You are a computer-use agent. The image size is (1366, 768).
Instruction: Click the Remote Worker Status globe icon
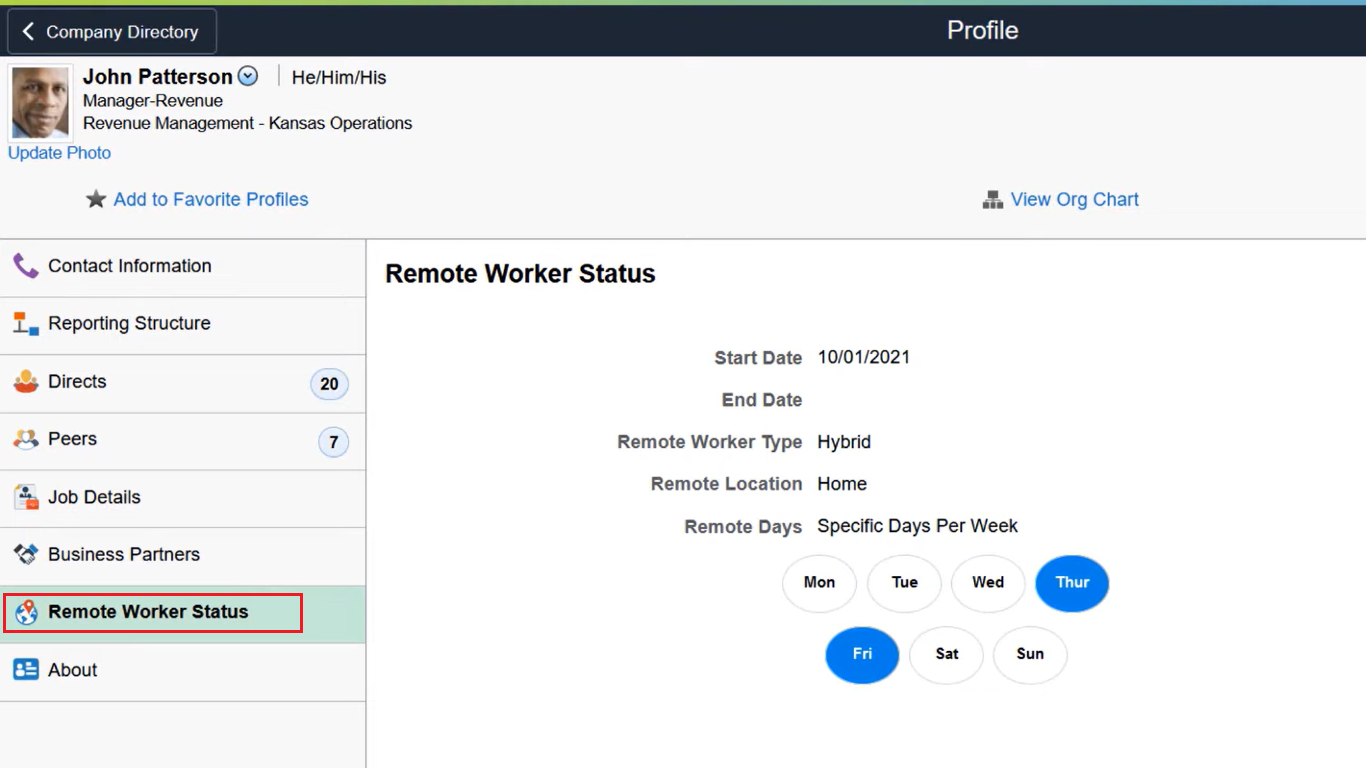pos(25,611)
